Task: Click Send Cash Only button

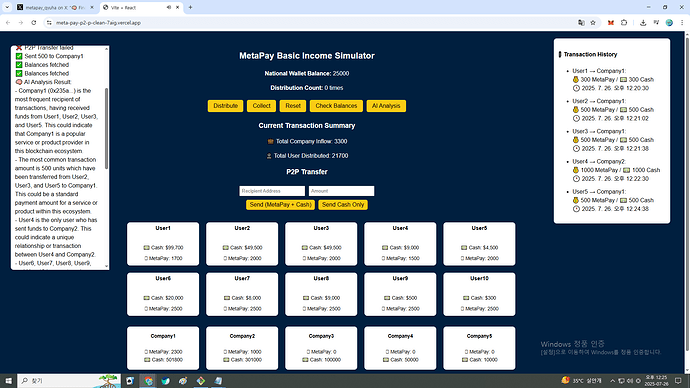Action: point(343,205)
